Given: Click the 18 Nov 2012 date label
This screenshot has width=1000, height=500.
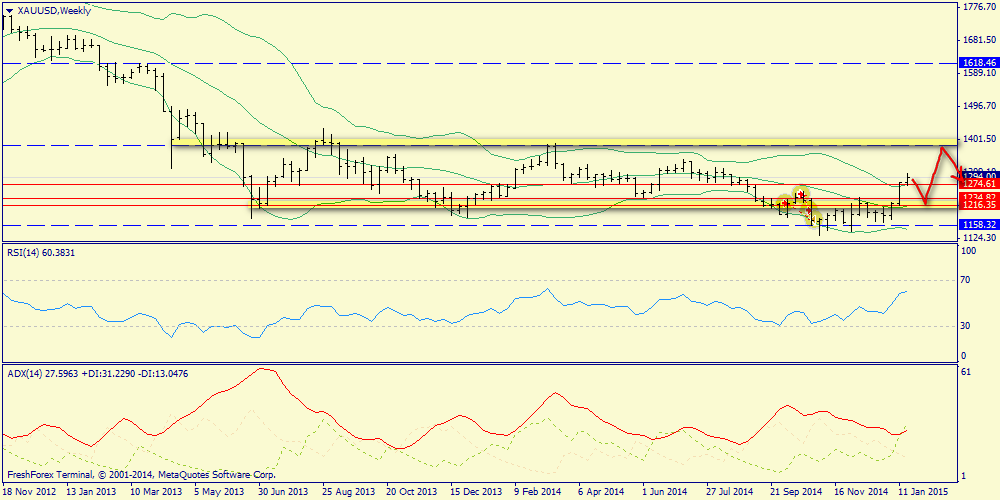Looking at the screenshot, I should tap(30, 492).
